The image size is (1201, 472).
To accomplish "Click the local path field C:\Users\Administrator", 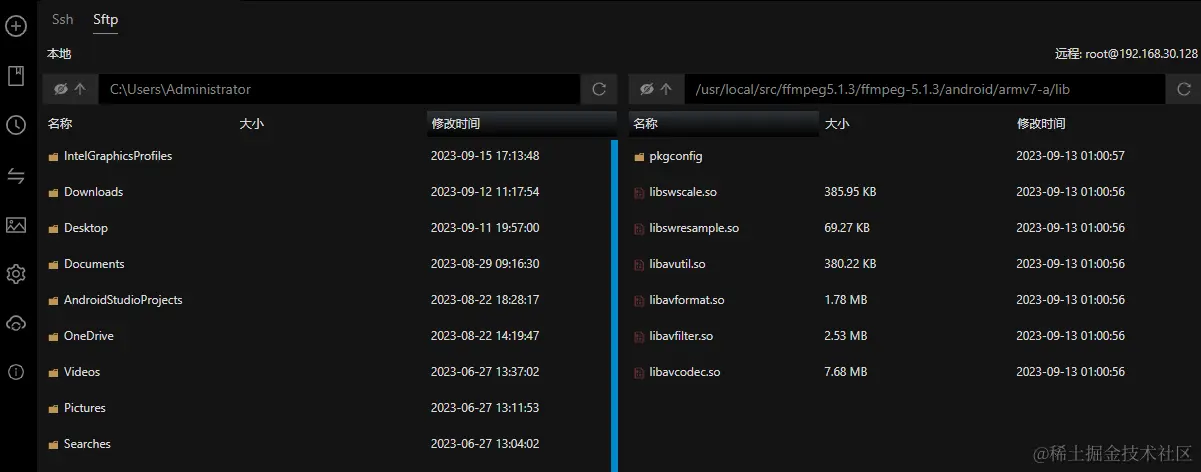I will pyautogui.click(x=338, y=89).
